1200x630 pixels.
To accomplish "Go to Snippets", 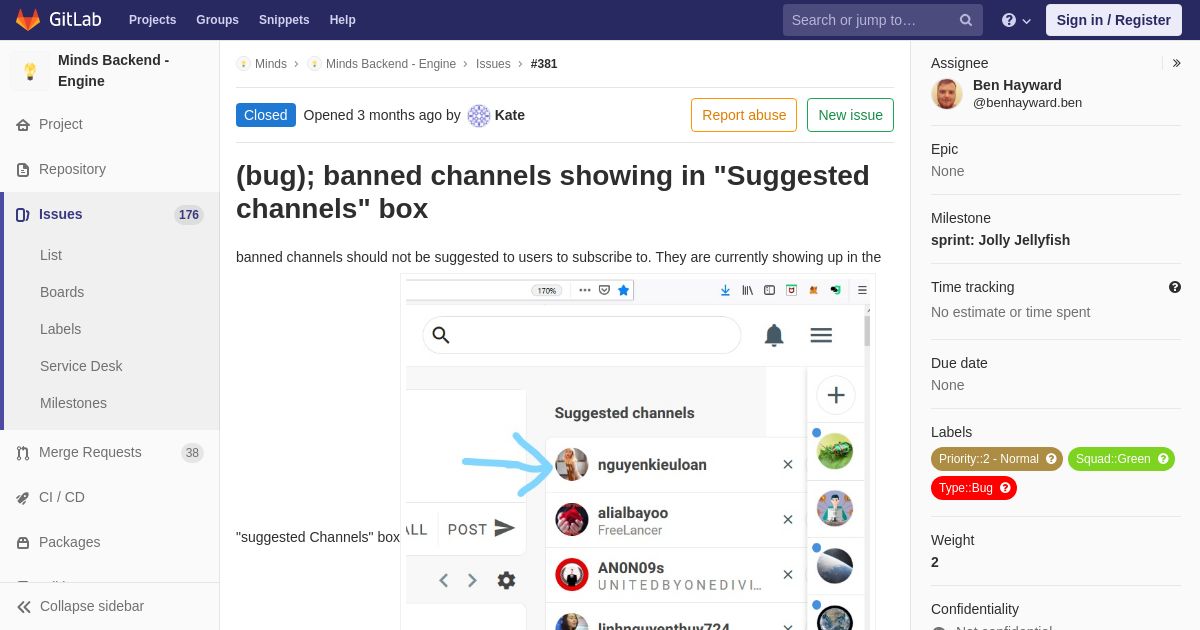I will [x=284, y=20].
